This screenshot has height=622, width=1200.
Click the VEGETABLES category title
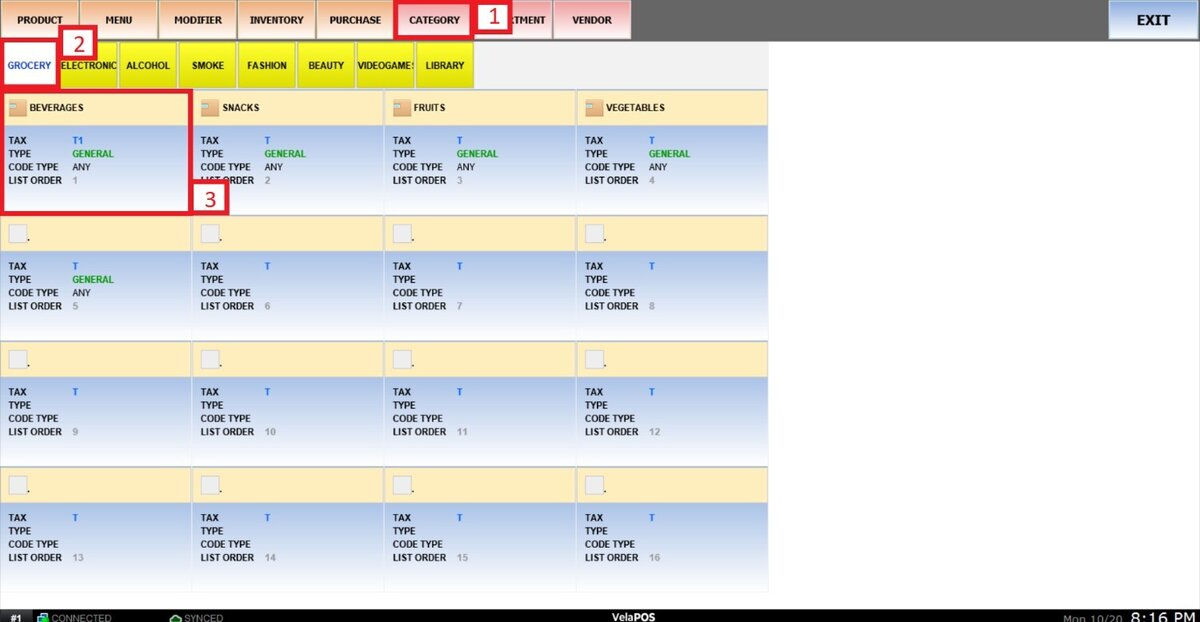click(636, 108)
